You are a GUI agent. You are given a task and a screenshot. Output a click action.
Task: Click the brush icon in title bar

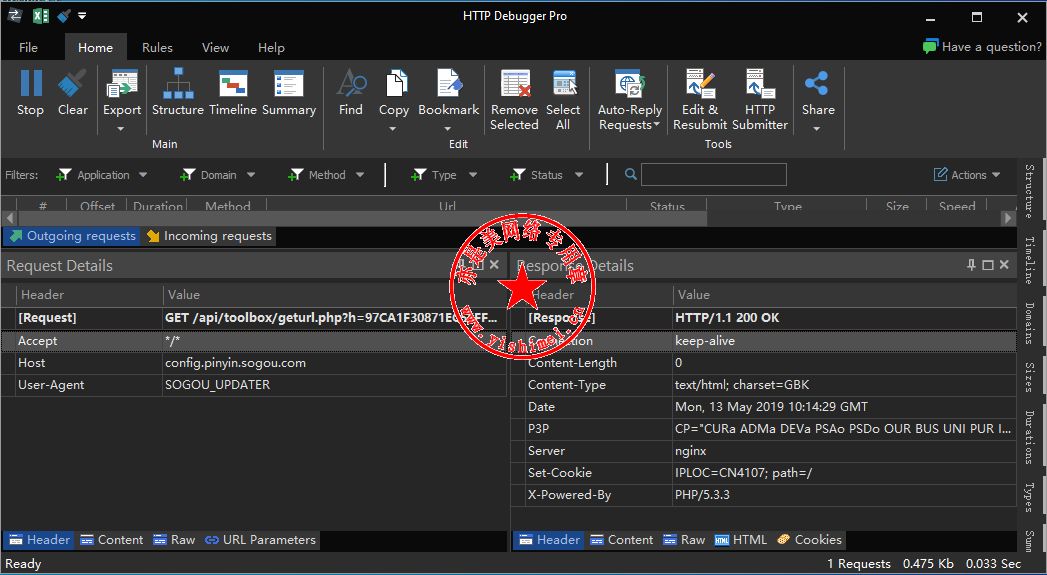pyautogui.click(x=64, y=15)
